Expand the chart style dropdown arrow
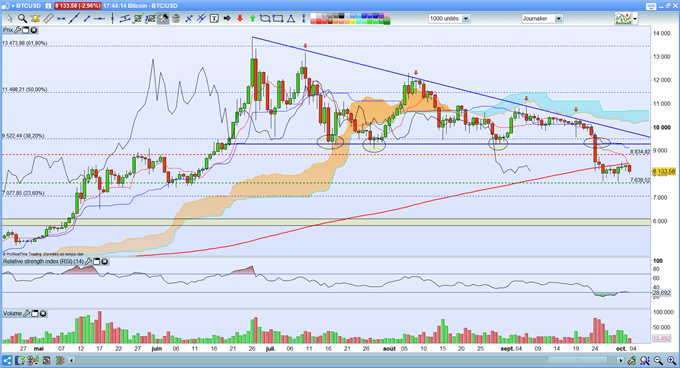The width and height of the screenshot is (680, 368). tap(635, 19)
